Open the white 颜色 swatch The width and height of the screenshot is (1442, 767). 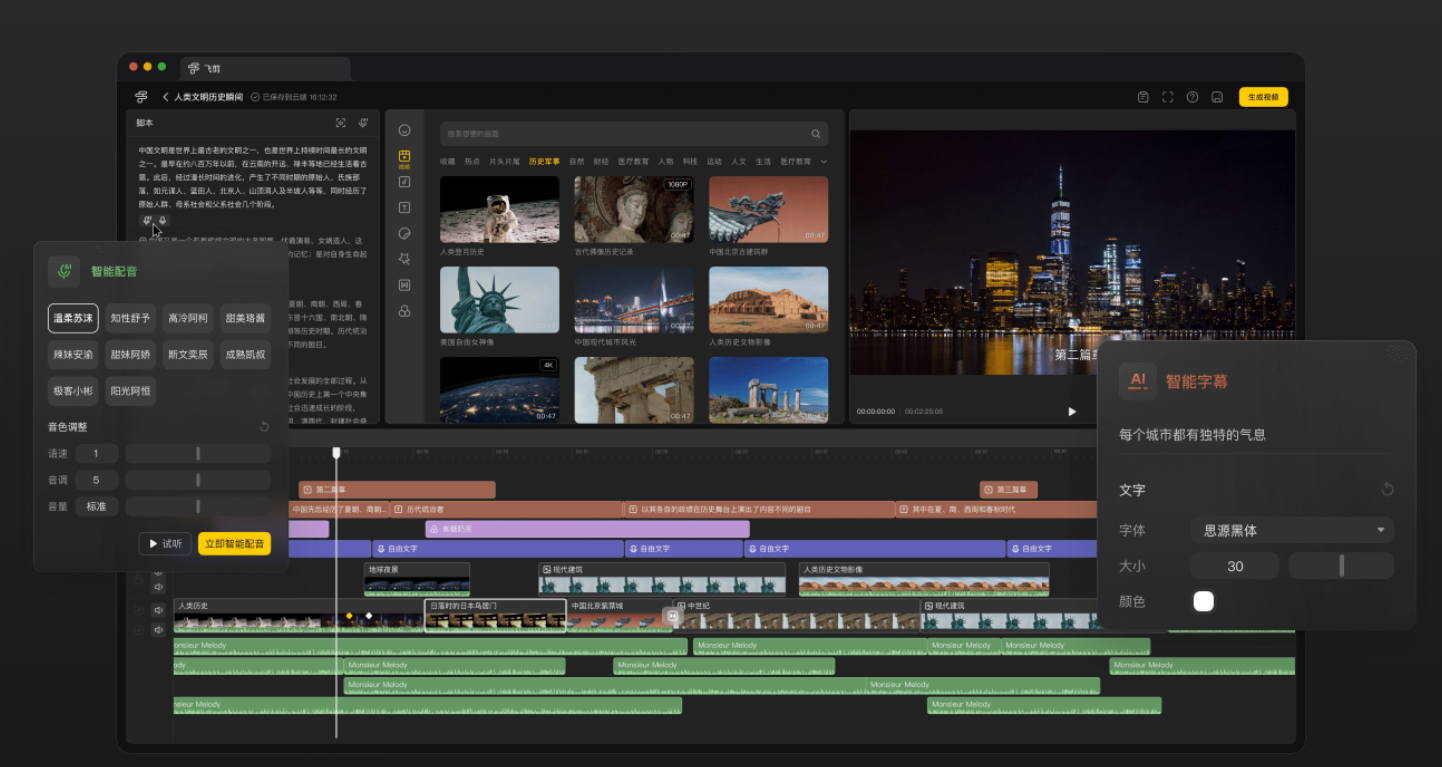pos(1203,601)
